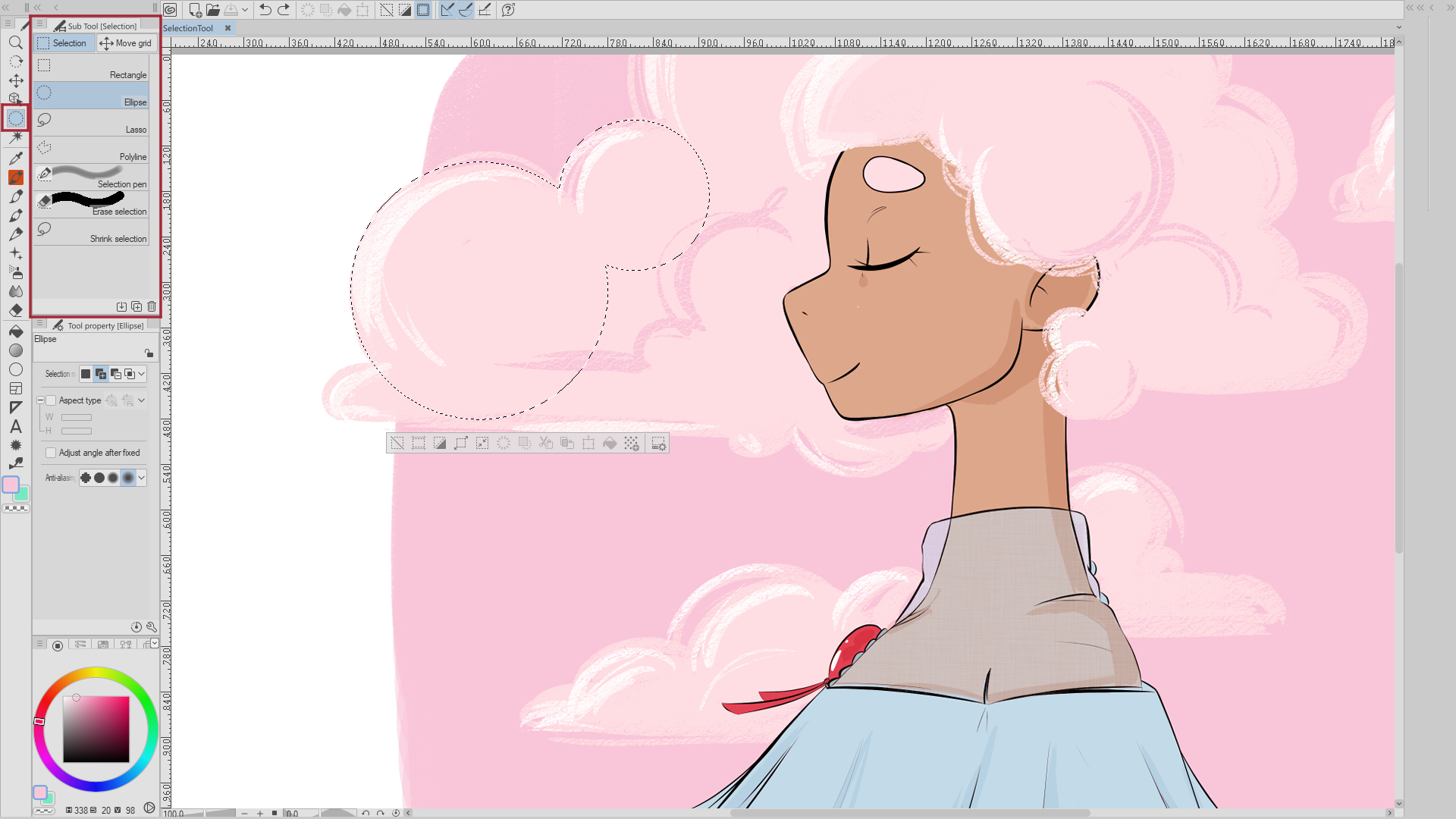Click the Auto select magic wand tool

pos(15,137)
